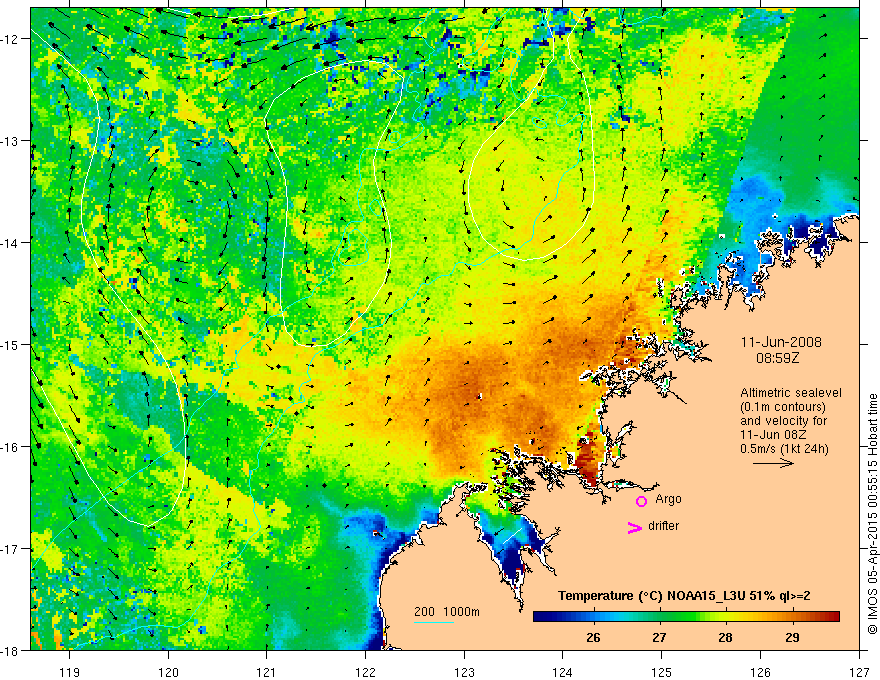The height and width of the screenshot is (680, 880).
Task: Click longitude axis label 126
Action: tap(760, 672)
